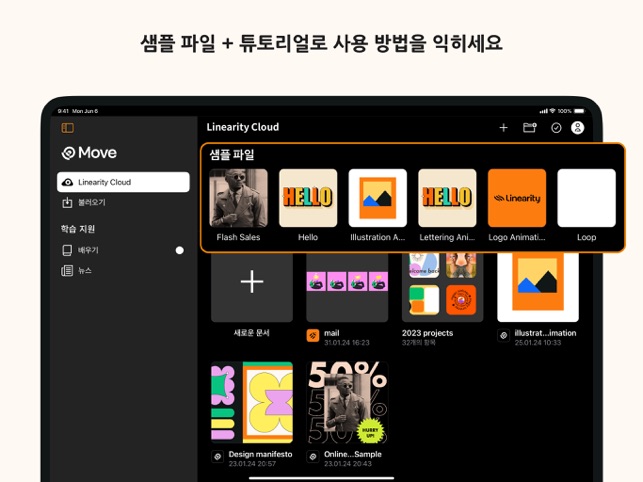643x482 pixels.
Task: Open Logo Animati... sample thumbnail
Action: (517, 198)
